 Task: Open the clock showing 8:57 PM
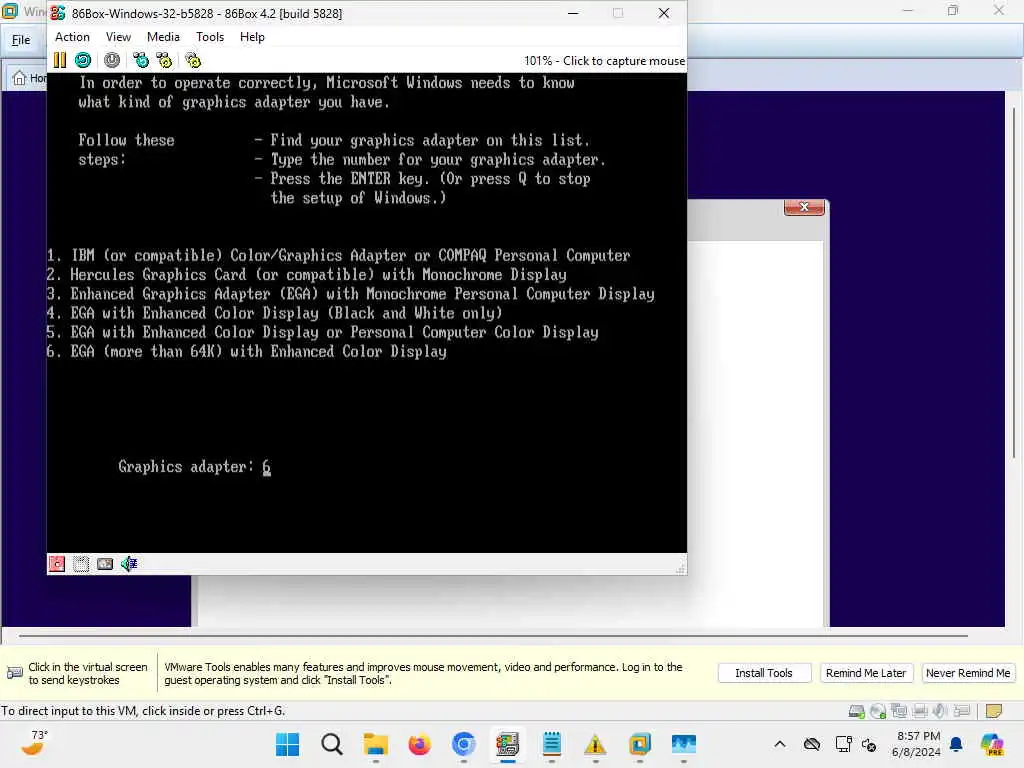[916, 744]
